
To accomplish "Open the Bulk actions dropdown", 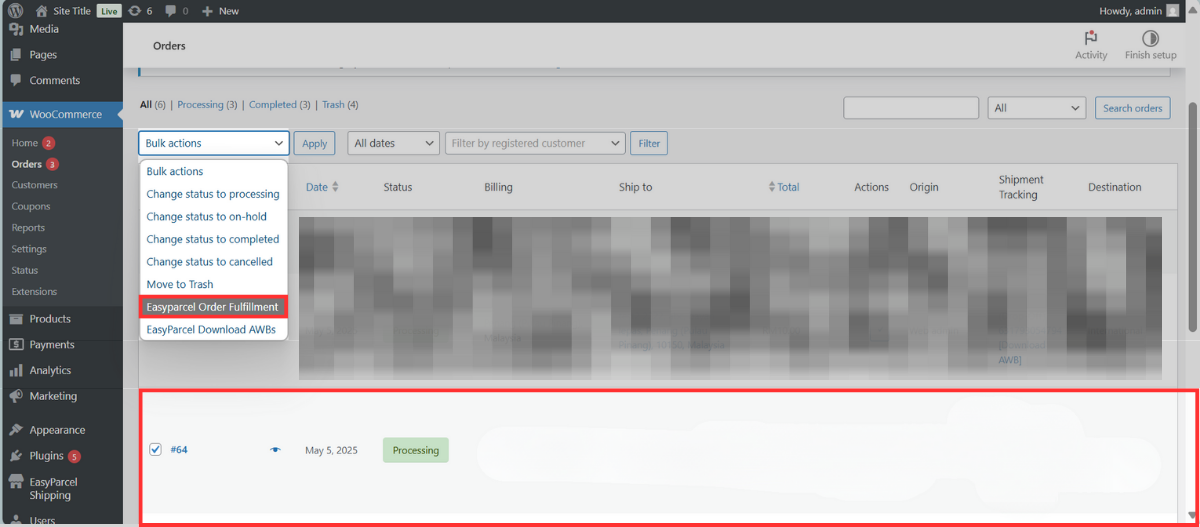I will click(x=214, y=143).
